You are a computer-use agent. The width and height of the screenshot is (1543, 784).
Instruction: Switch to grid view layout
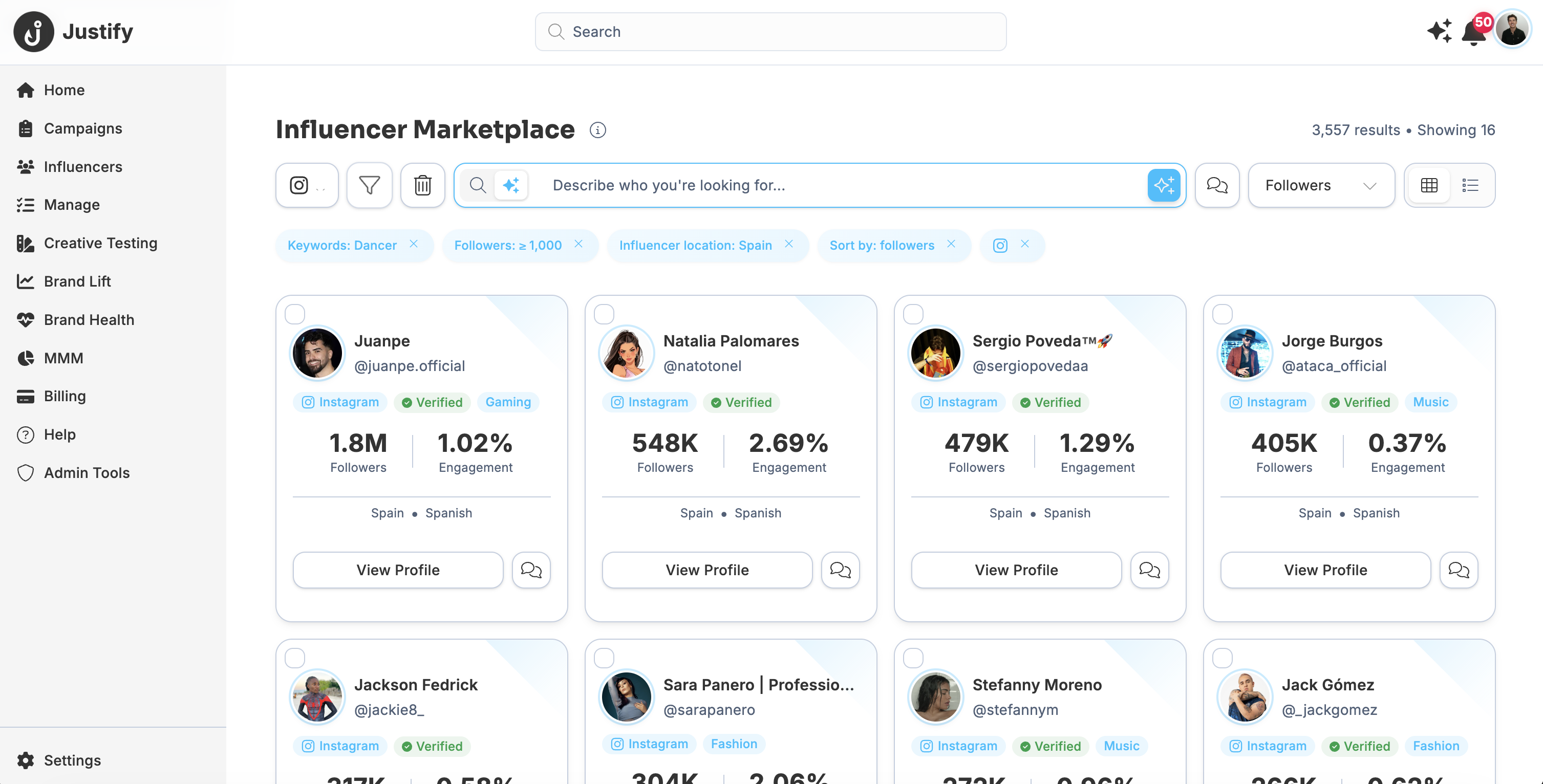click(1430, 185)
